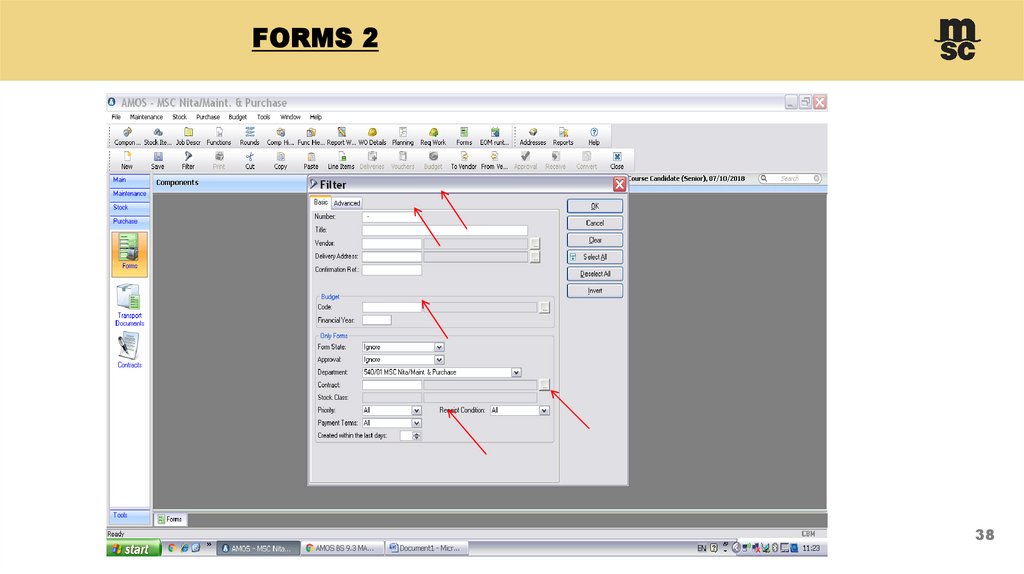This screenshot has height=574, width=1024.
Task: Click the Save toolbar icon
Action: click(157, 161)
